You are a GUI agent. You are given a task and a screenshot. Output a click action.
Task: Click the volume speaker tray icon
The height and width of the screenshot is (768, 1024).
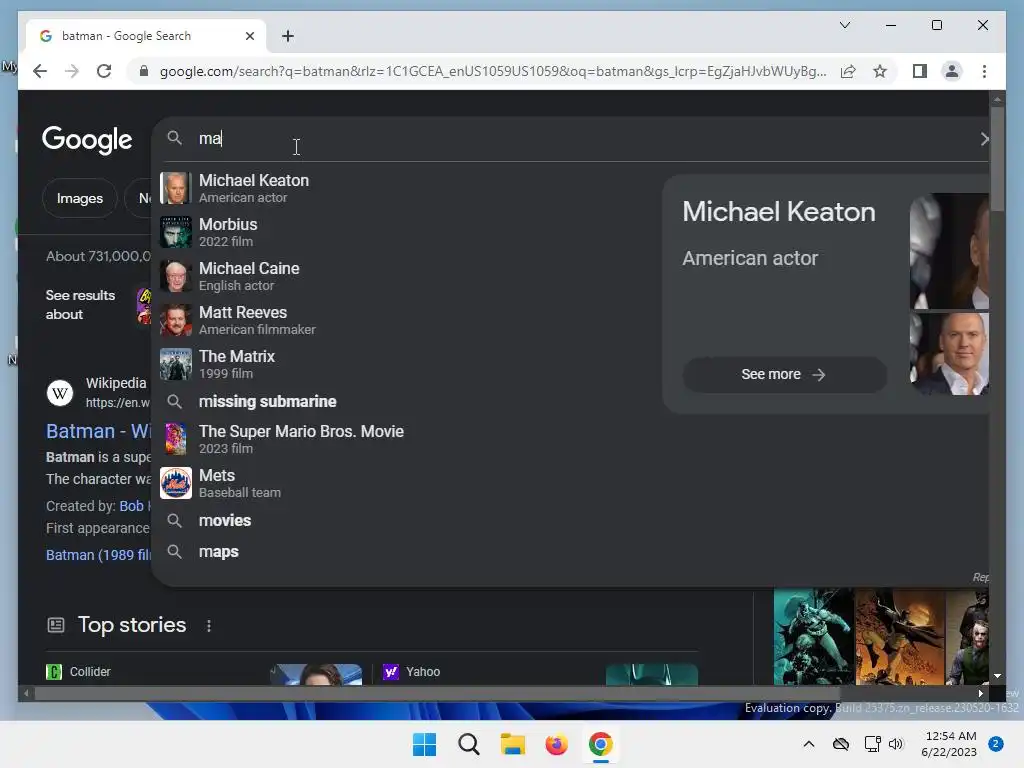(896, 744)
